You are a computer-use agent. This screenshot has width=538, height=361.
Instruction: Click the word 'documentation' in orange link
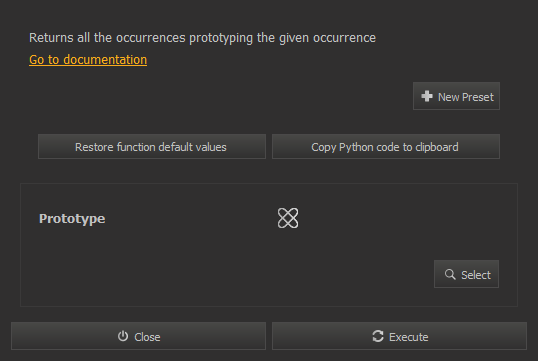(x=105, y=60)
